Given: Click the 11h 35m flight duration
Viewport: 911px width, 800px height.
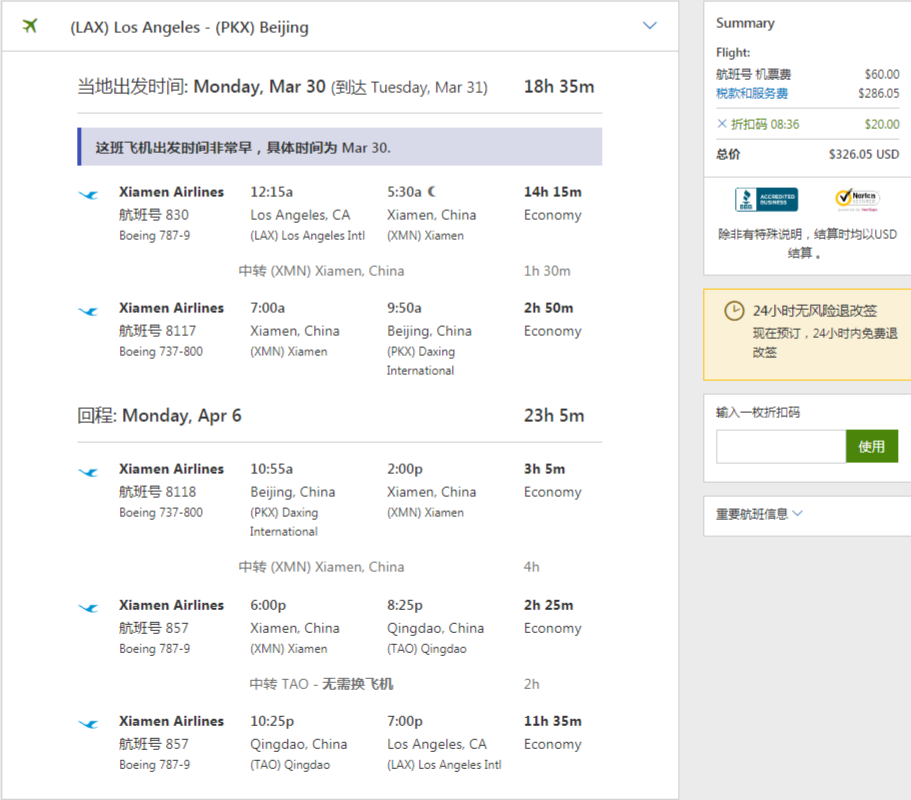Looking at the screenshot, I should pyautogui.click(x=553, y=721).
